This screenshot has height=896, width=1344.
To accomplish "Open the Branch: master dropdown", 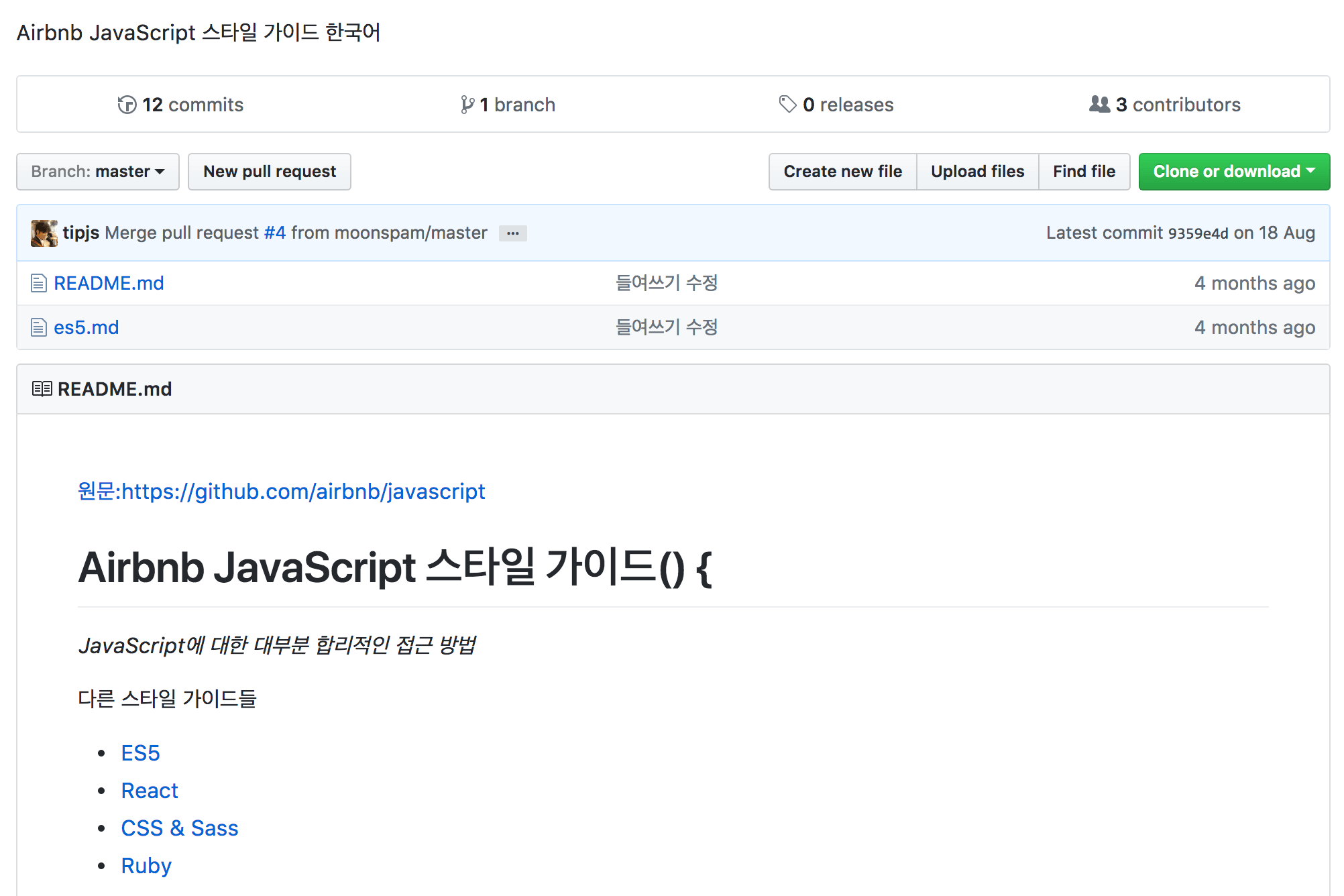I will tap(98, 172).
